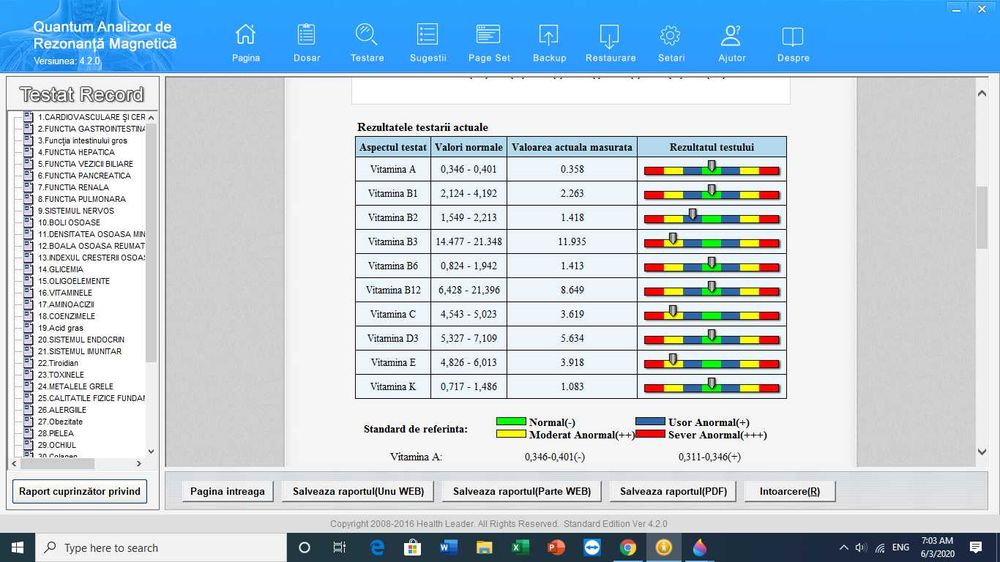Click the Intoarcere(R) button
The width and height of the screenshot is (1000, 562).
click(790, 491)
